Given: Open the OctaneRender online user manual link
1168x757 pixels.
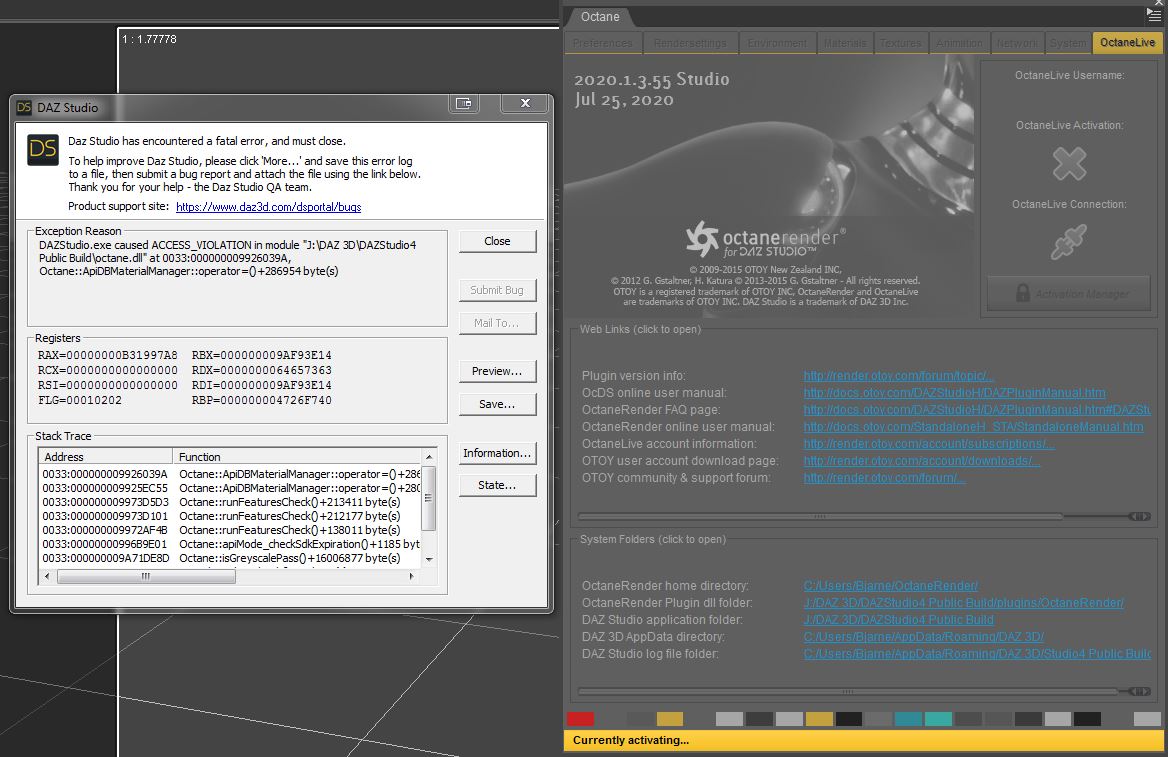Looking at the screenshot, I should pyautogui.click(x=973, y=427).
